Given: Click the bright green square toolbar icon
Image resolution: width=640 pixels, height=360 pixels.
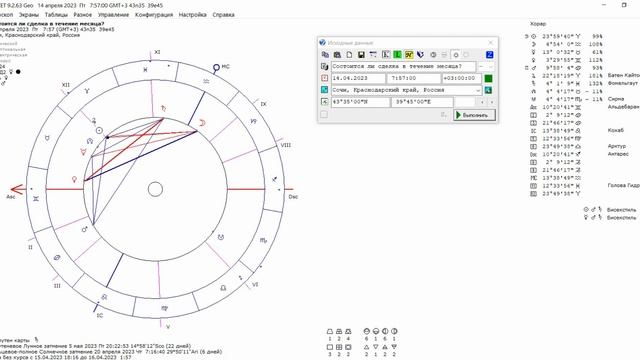Looking at the screenshot, I should tap(397, 55).
